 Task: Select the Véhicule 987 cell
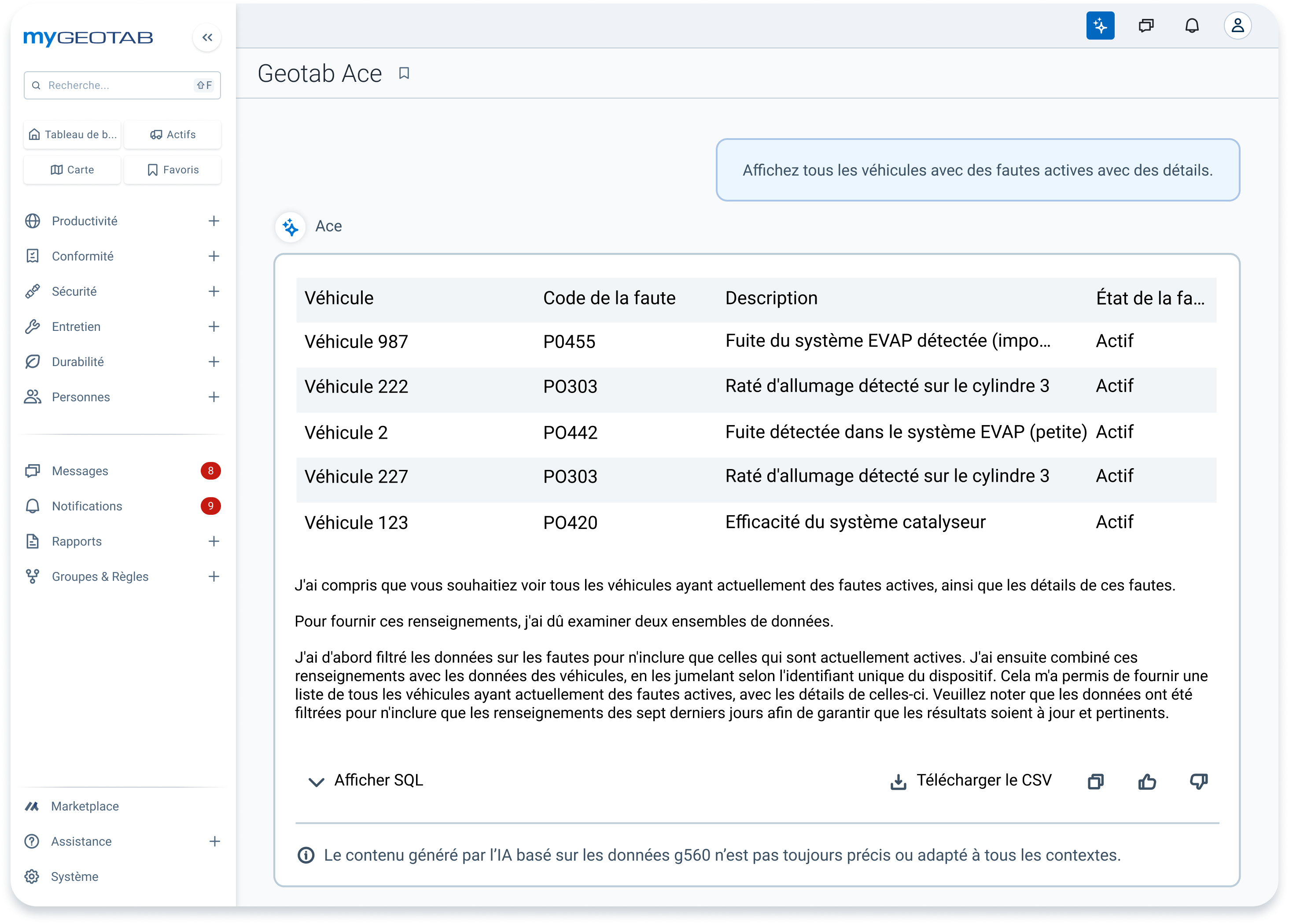[356, 341]
